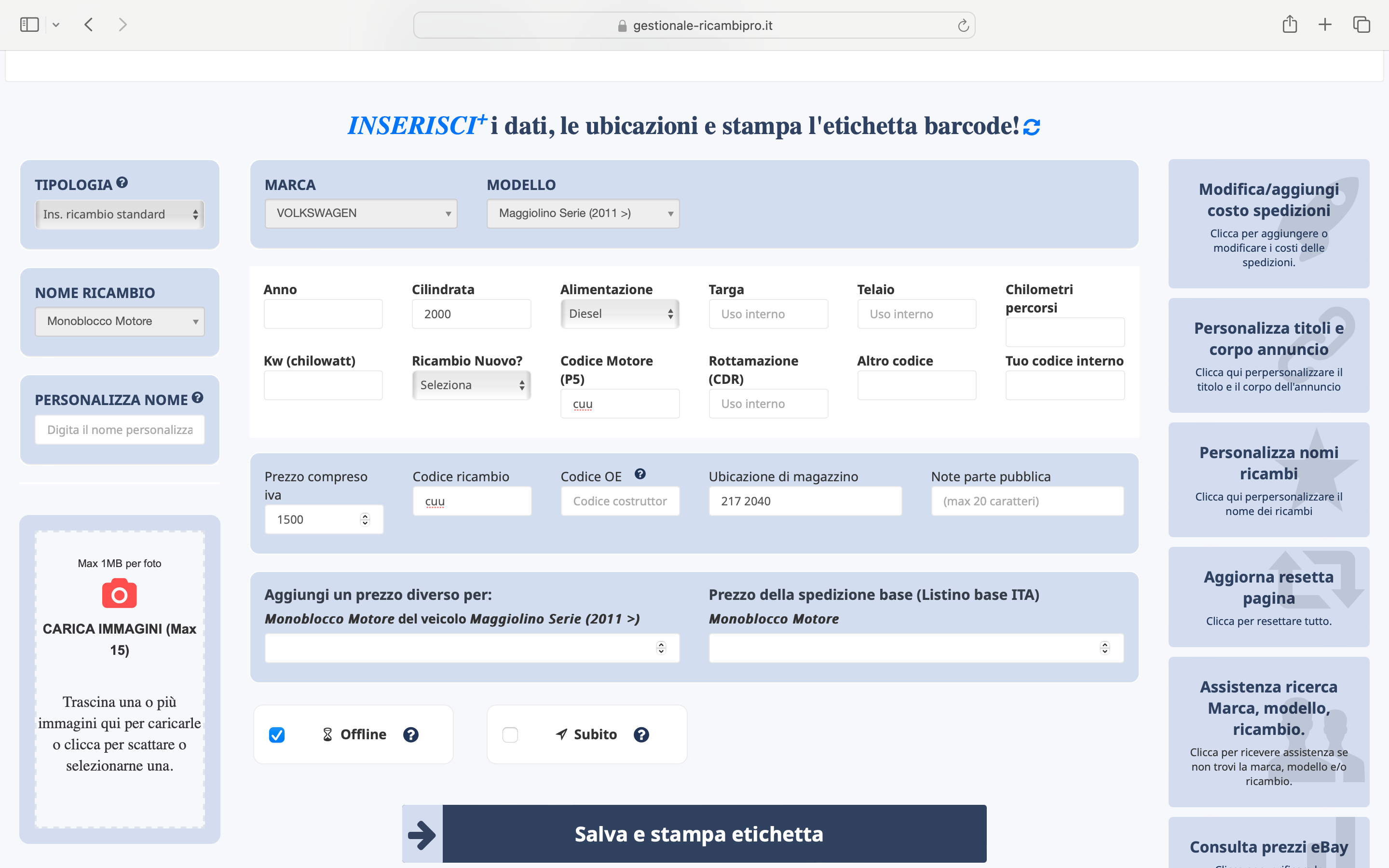This screenshot has width=1389, height=868.
Task: Open a new tab with plus icon
Action: pyautogui.click(x=1325, y=25)
